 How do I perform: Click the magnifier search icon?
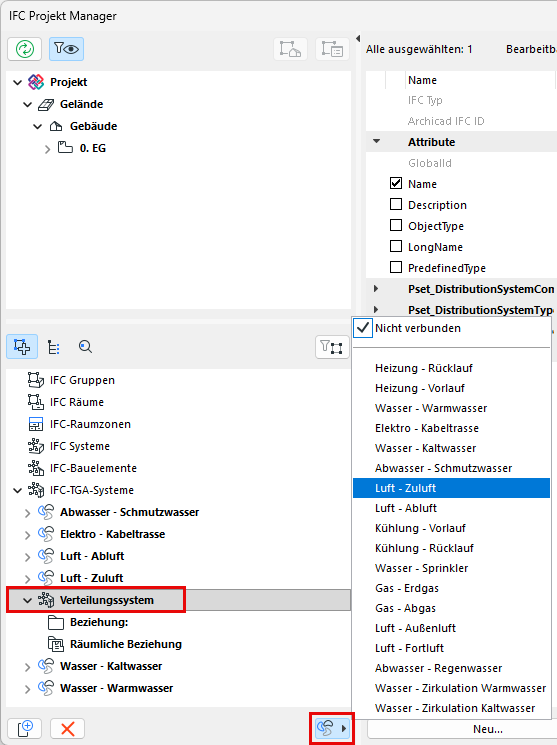85,346
